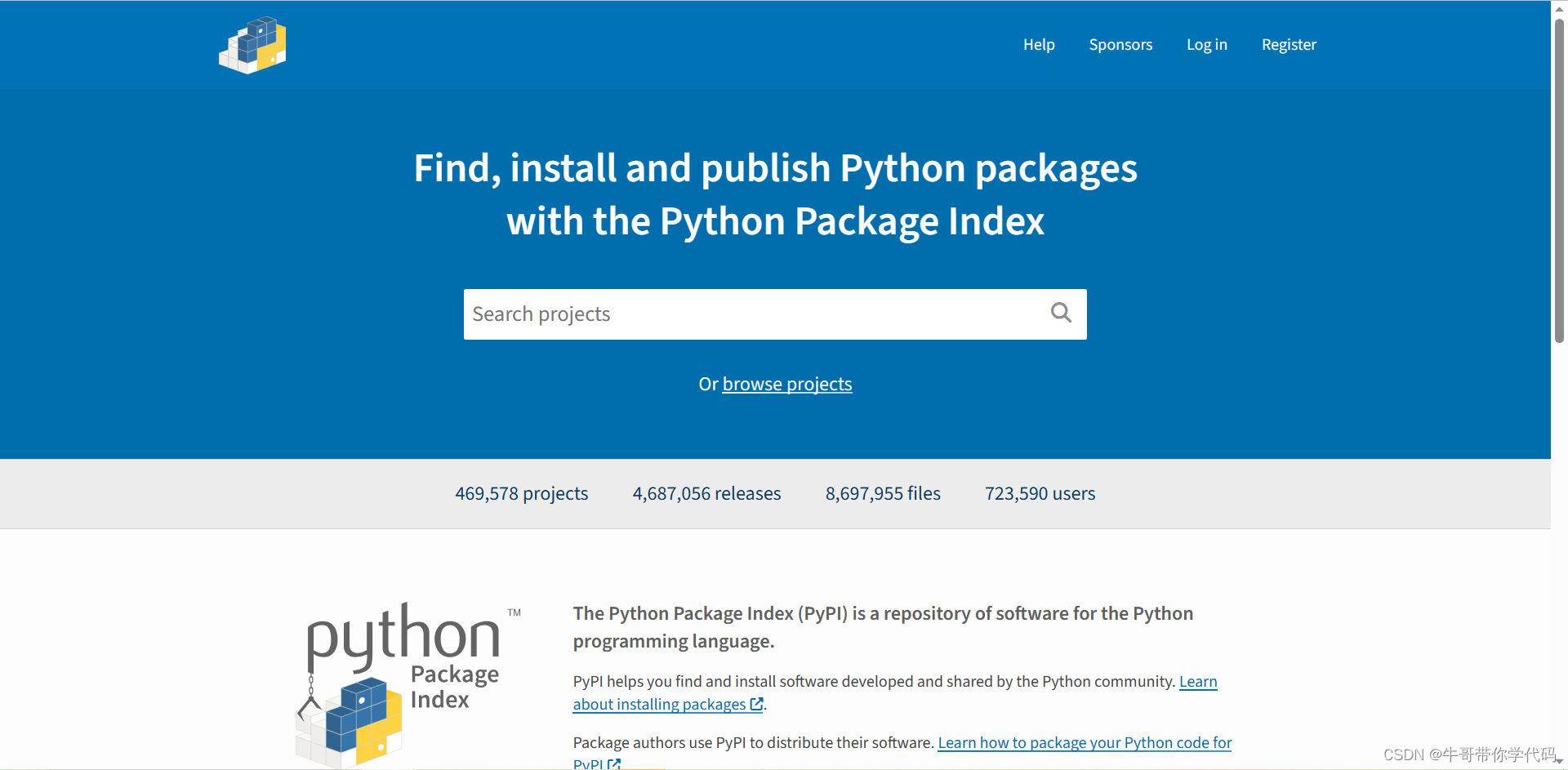Click the magnifying glass search icon
Image resolution: width=1568 pixels, height=770 pixels.
[x=1060, y=314]
